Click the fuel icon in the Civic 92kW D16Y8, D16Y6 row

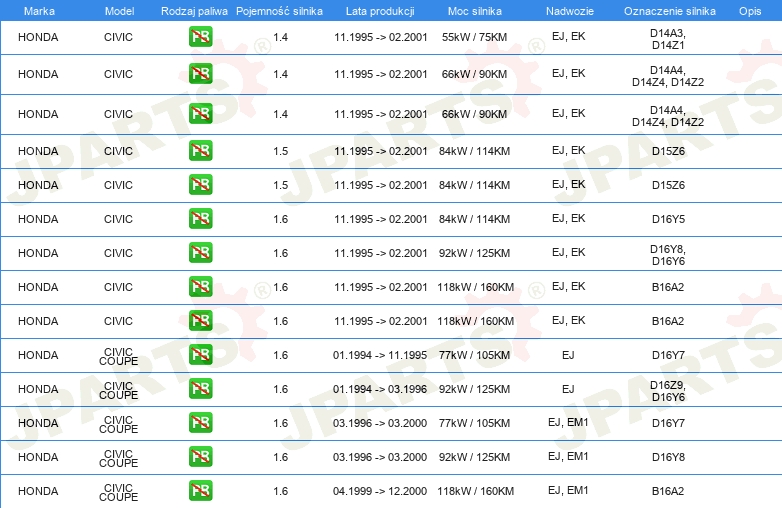(x=200, y=253)
